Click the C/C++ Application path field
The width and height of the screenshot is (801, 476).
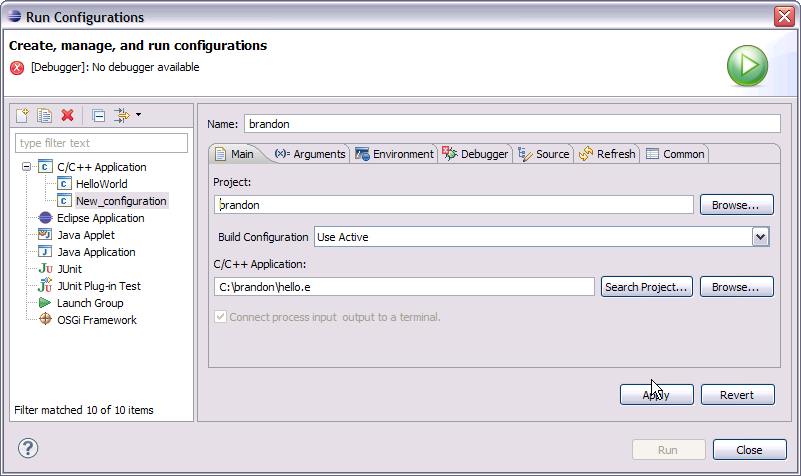[404, 287]
